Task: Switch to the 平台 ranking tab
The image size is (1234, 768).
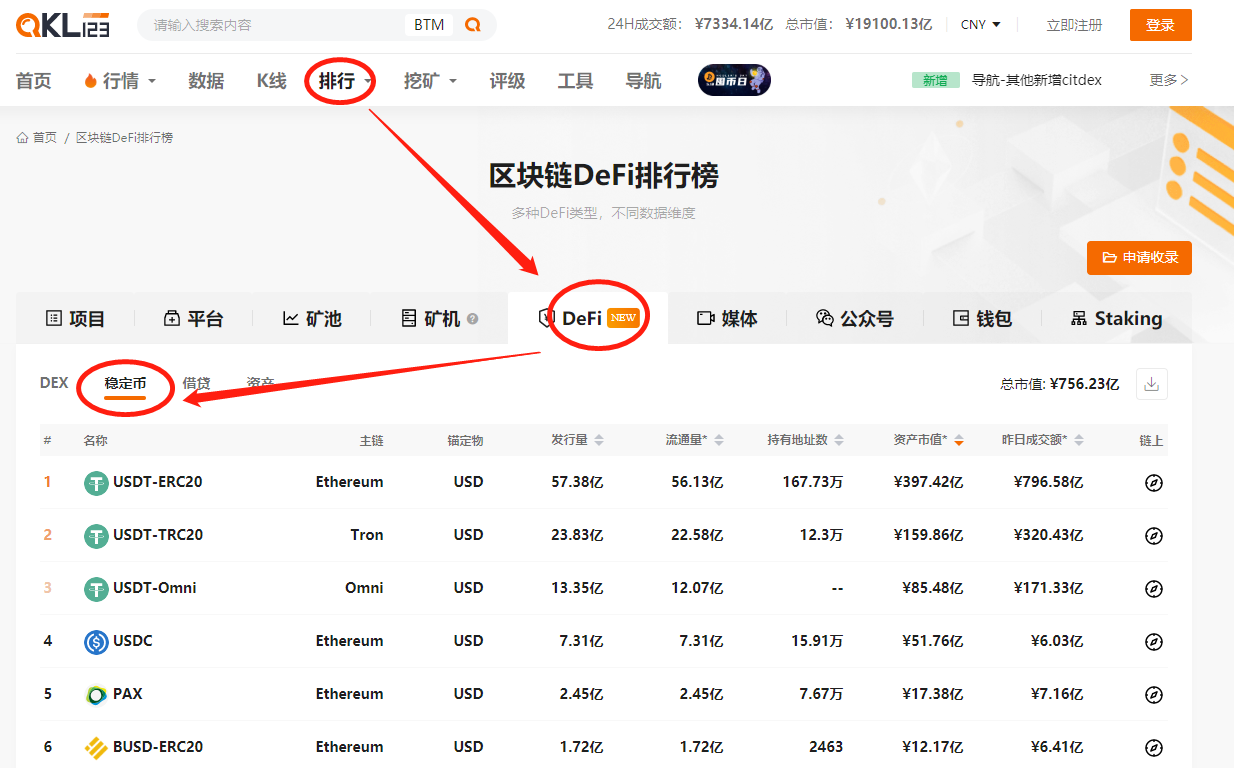Action: (193, 319)
